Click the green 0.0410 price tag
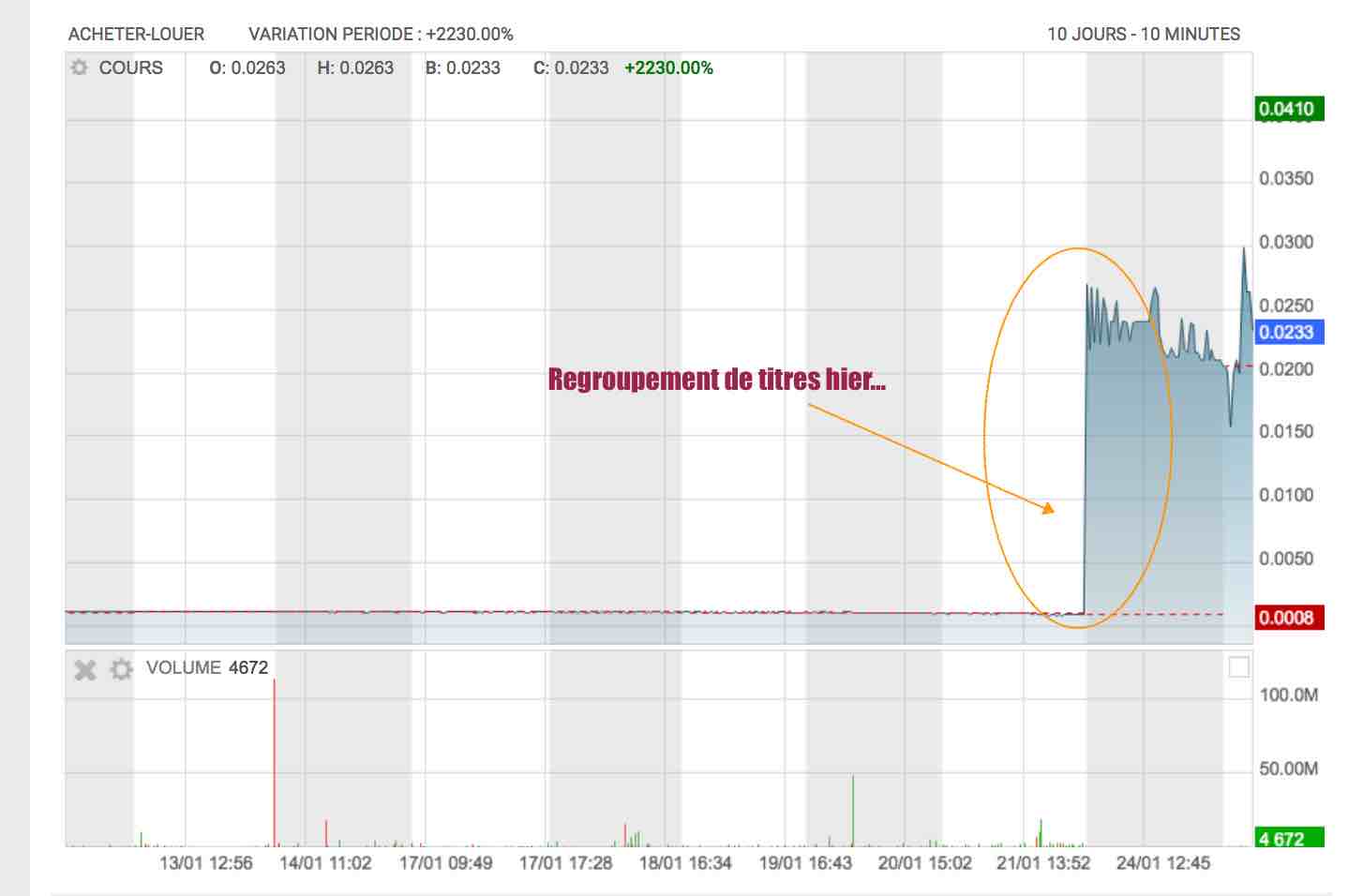The width and height of the screenshot is (1348, 896). [1289, 109]
